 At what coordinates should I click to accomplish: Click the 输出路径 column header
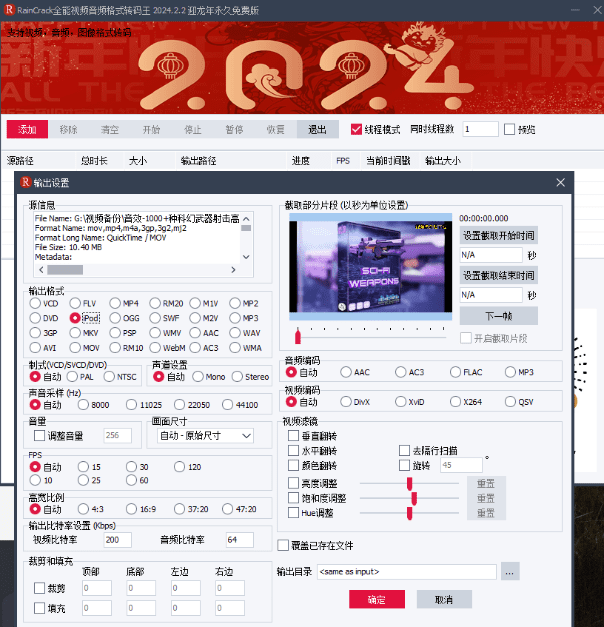(198, 161)
